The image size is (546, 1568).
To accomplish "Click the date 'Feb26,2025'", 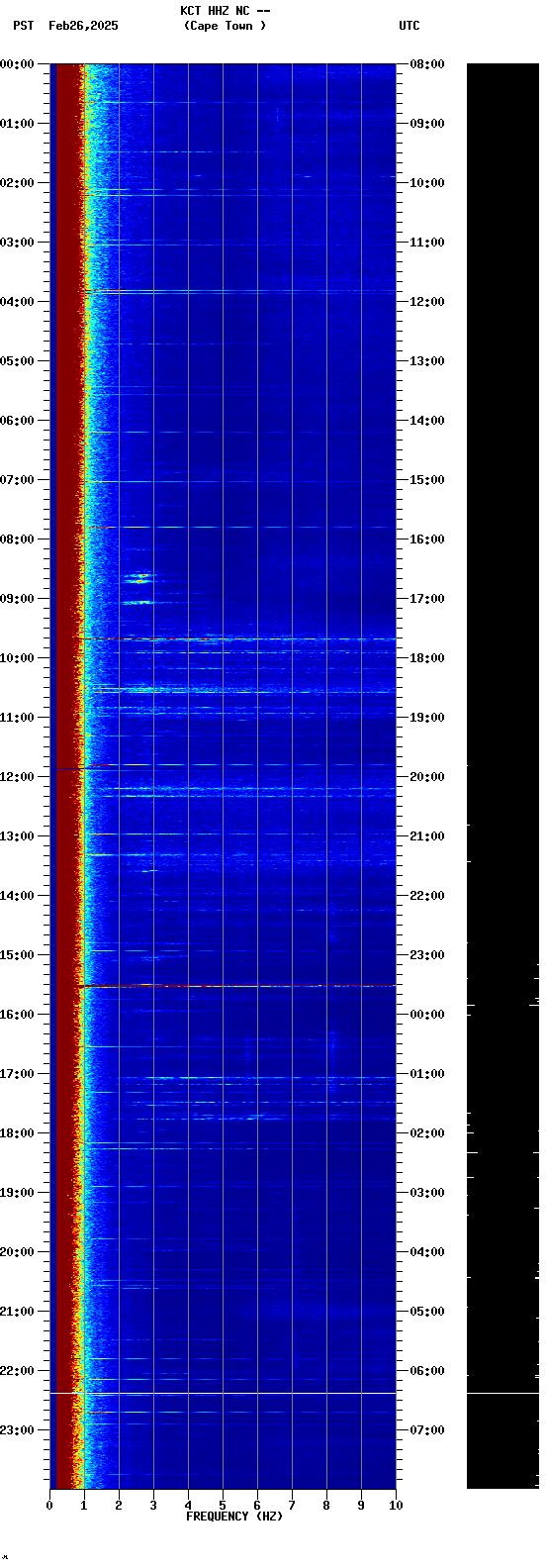I will pos(83,26).
